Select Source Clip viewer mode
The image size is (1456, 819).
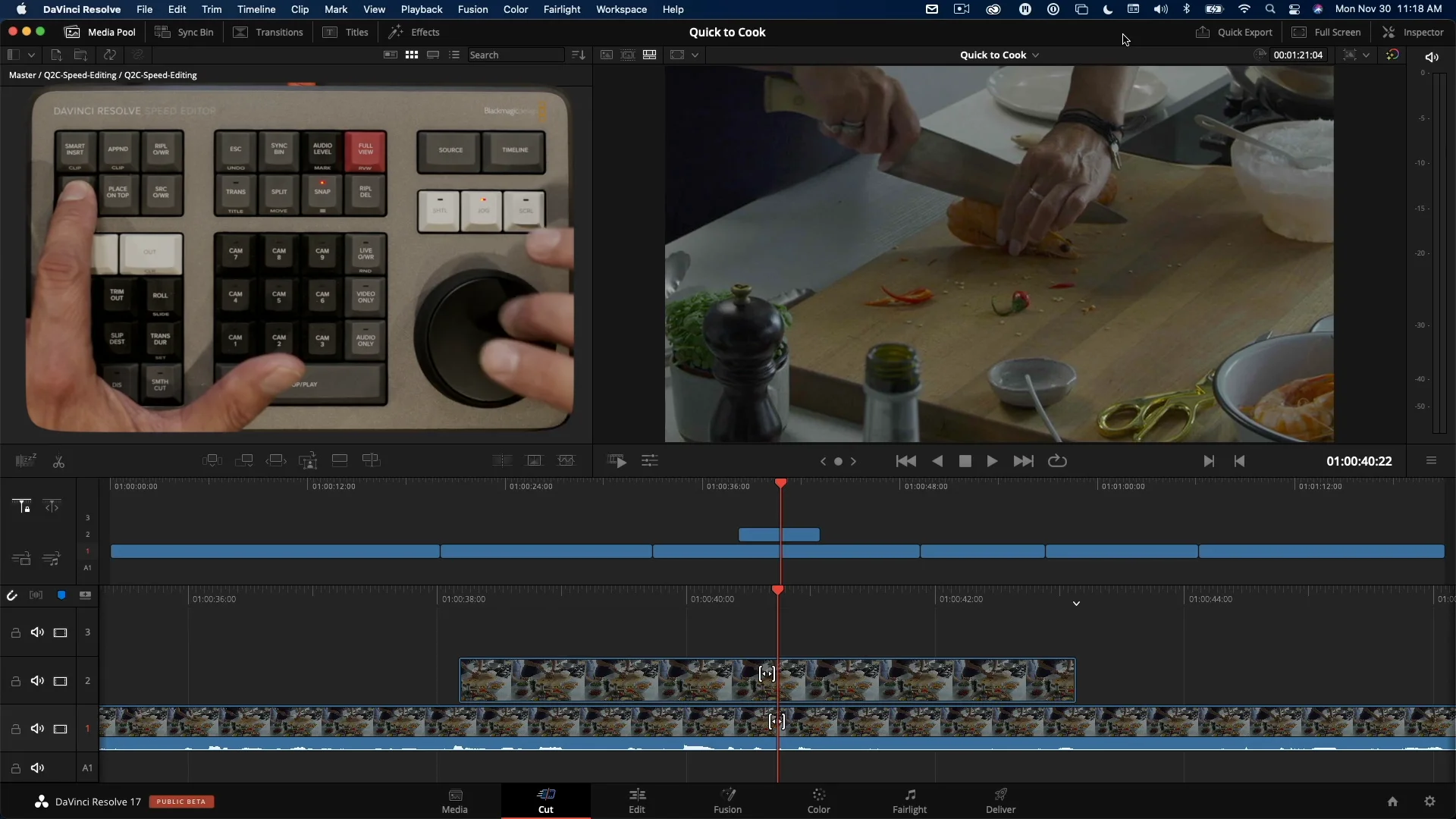[607, 55]
